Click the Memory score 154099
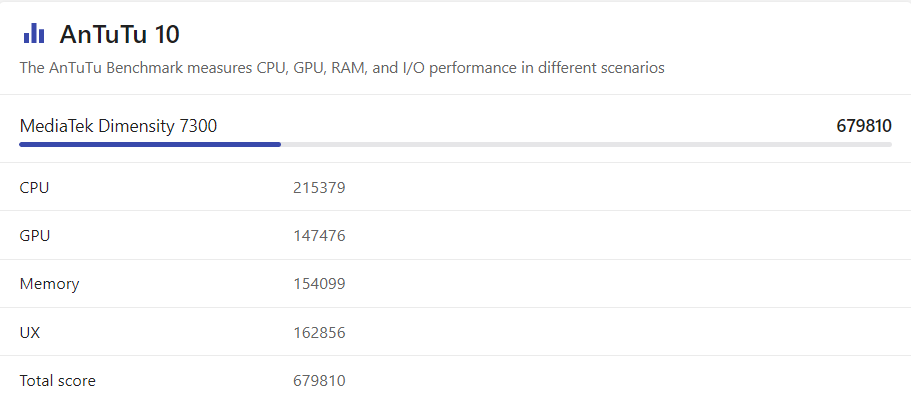The height and width of the screenshot is (402, 911). click(x=319, y=284)
